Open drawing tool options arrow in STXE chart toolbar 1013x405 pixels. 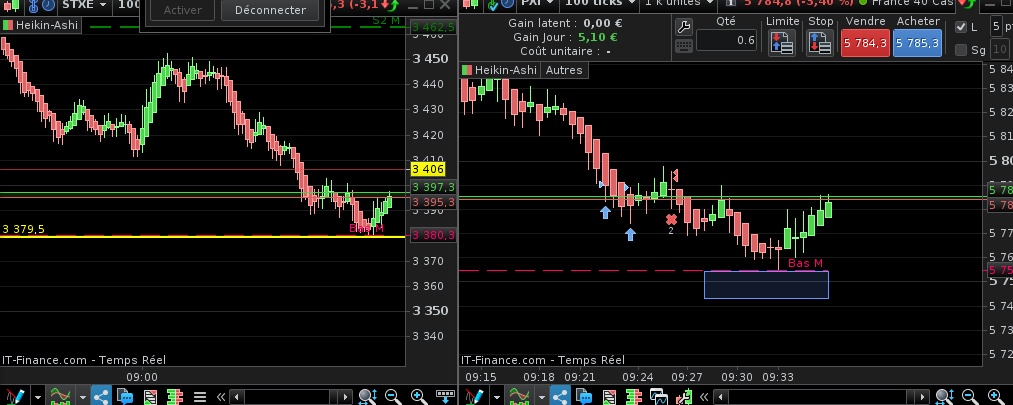[x=37, y=397]
